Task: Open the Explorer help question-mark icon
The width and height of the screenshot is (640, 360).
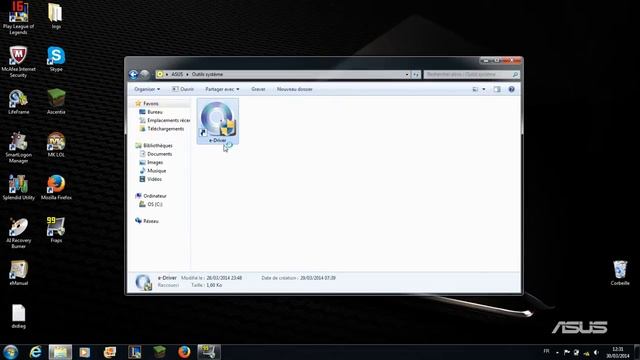Action: pyautogui.click(x=511, y=89)
